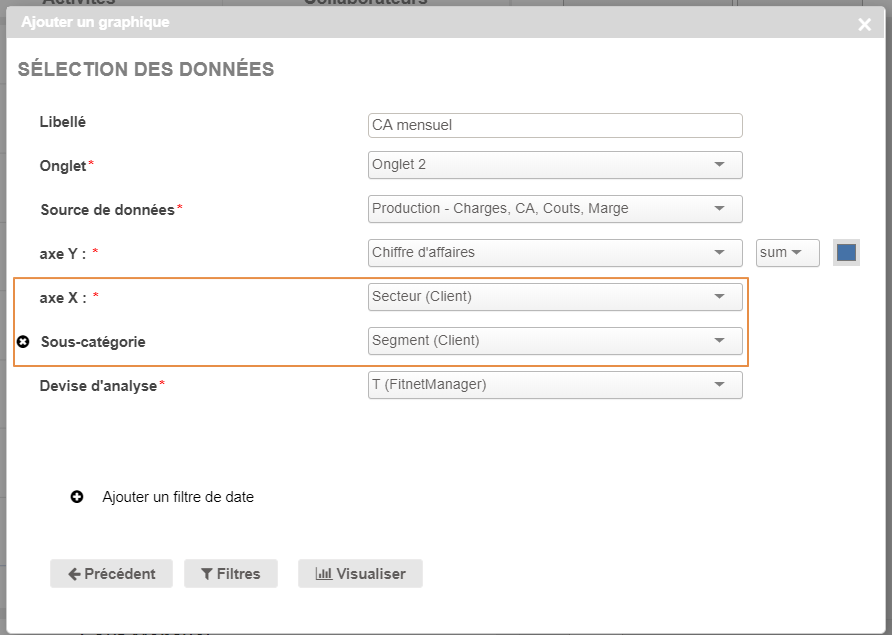Viewport: 892px width, 635px height.
Task: Close the Ajouter un graphique dialog
Action: point(864,24)
